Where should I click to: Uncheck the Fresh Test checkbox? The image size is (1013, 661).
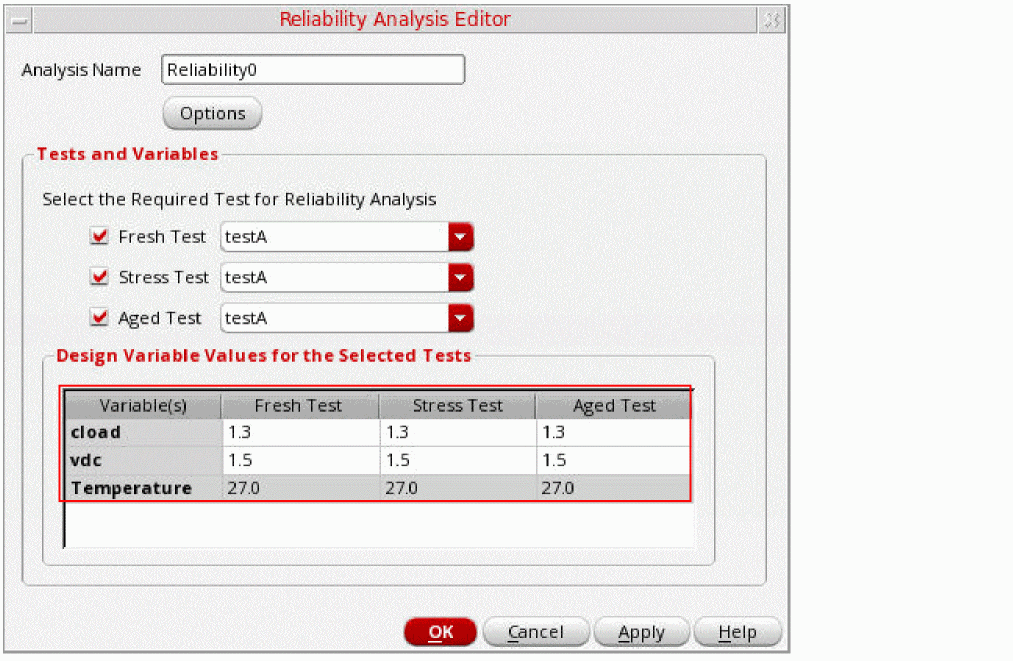(99, 236)
